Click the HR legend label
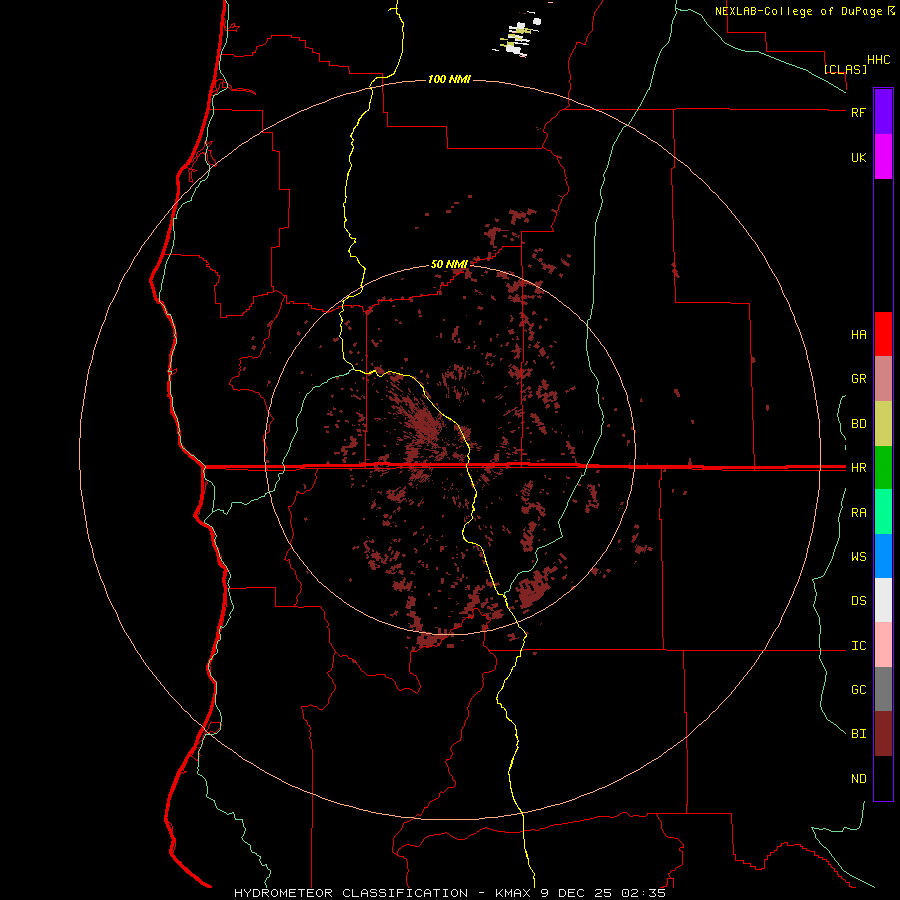Viewport: 900px width, 900px height. 858,468
